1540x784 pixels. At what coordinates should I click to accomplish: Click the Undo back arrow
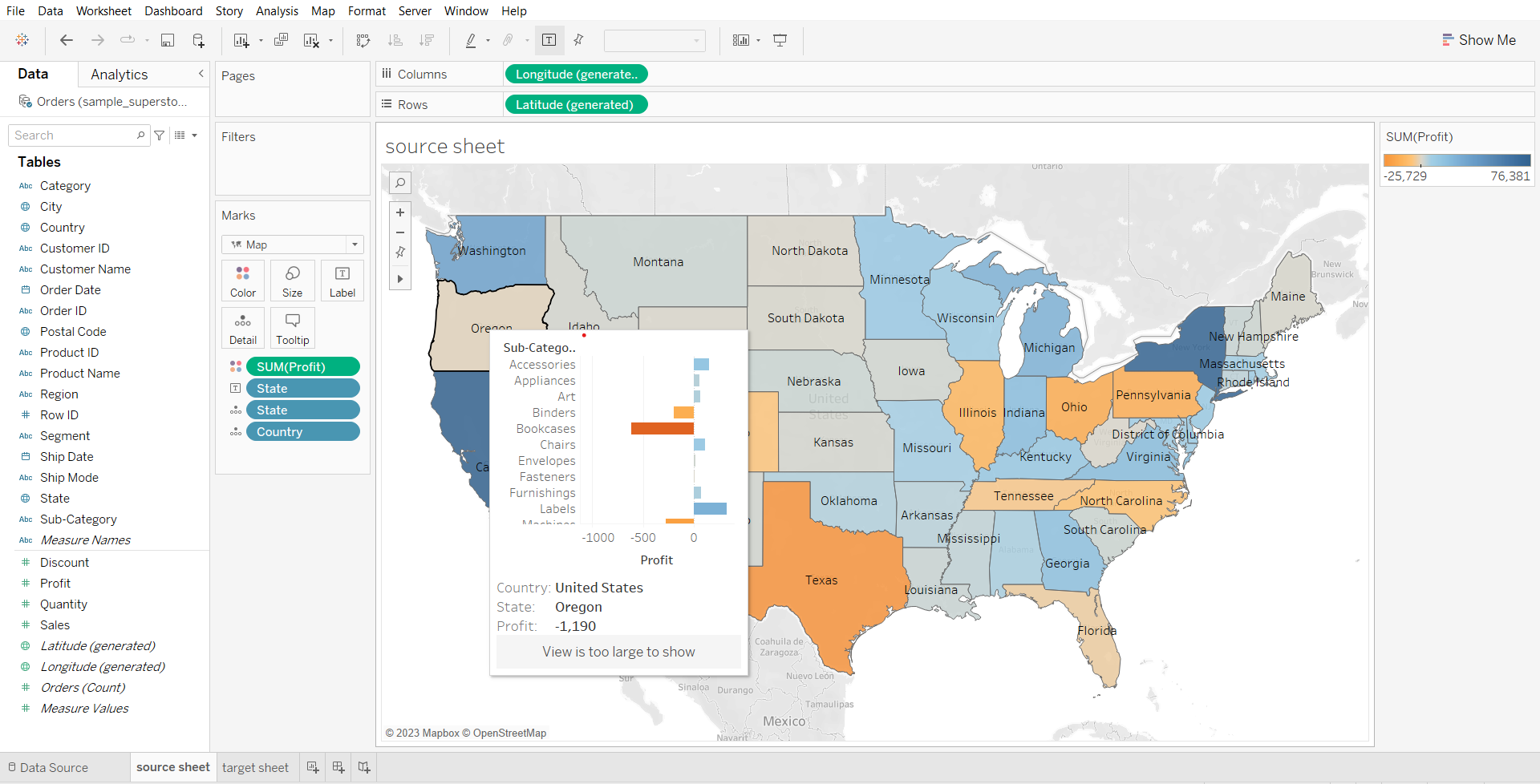[67, 40]
